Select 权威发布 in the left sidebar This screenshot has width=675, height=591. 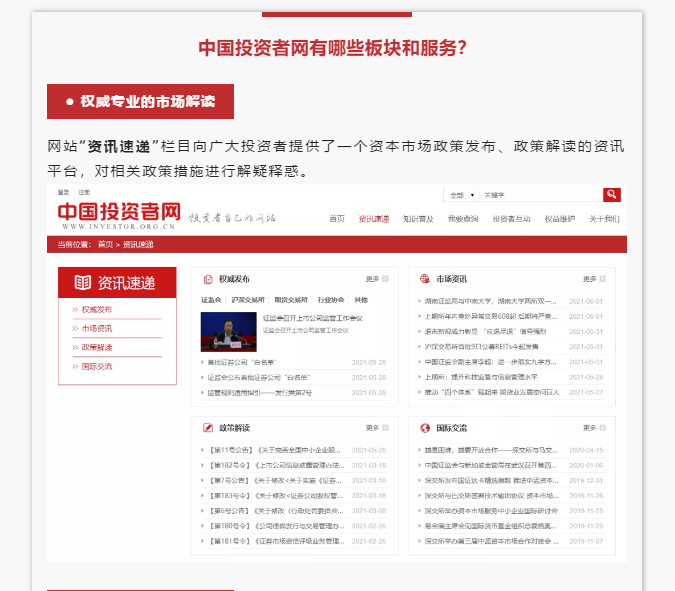tap(97, 309)
